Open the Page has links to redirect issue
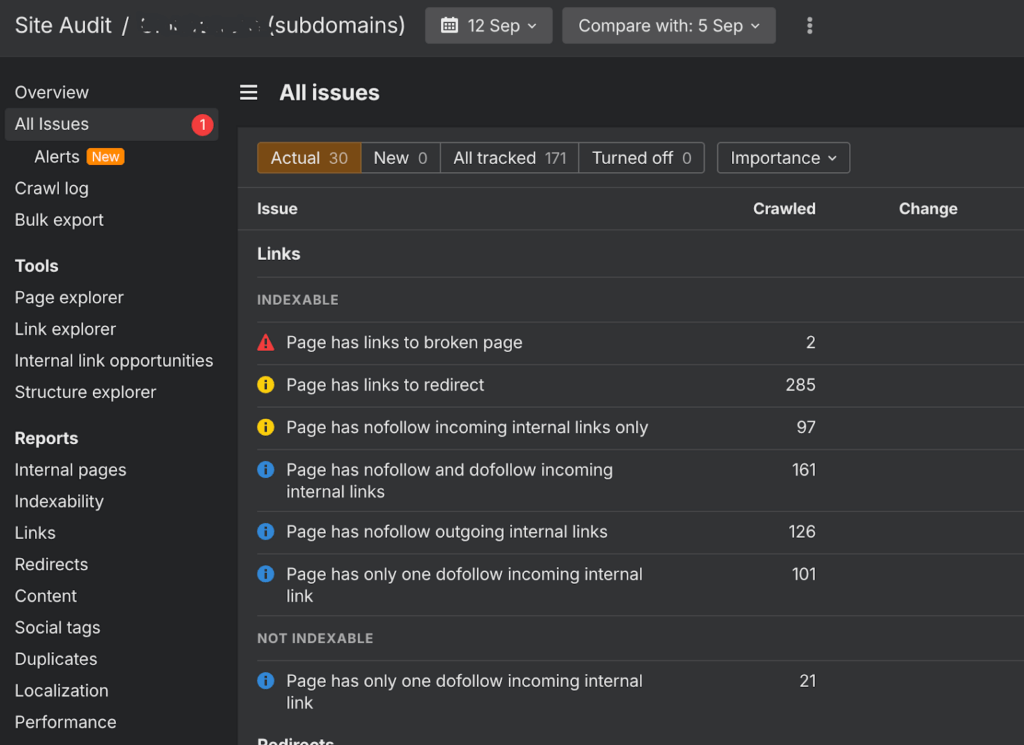 coord(385,385)
